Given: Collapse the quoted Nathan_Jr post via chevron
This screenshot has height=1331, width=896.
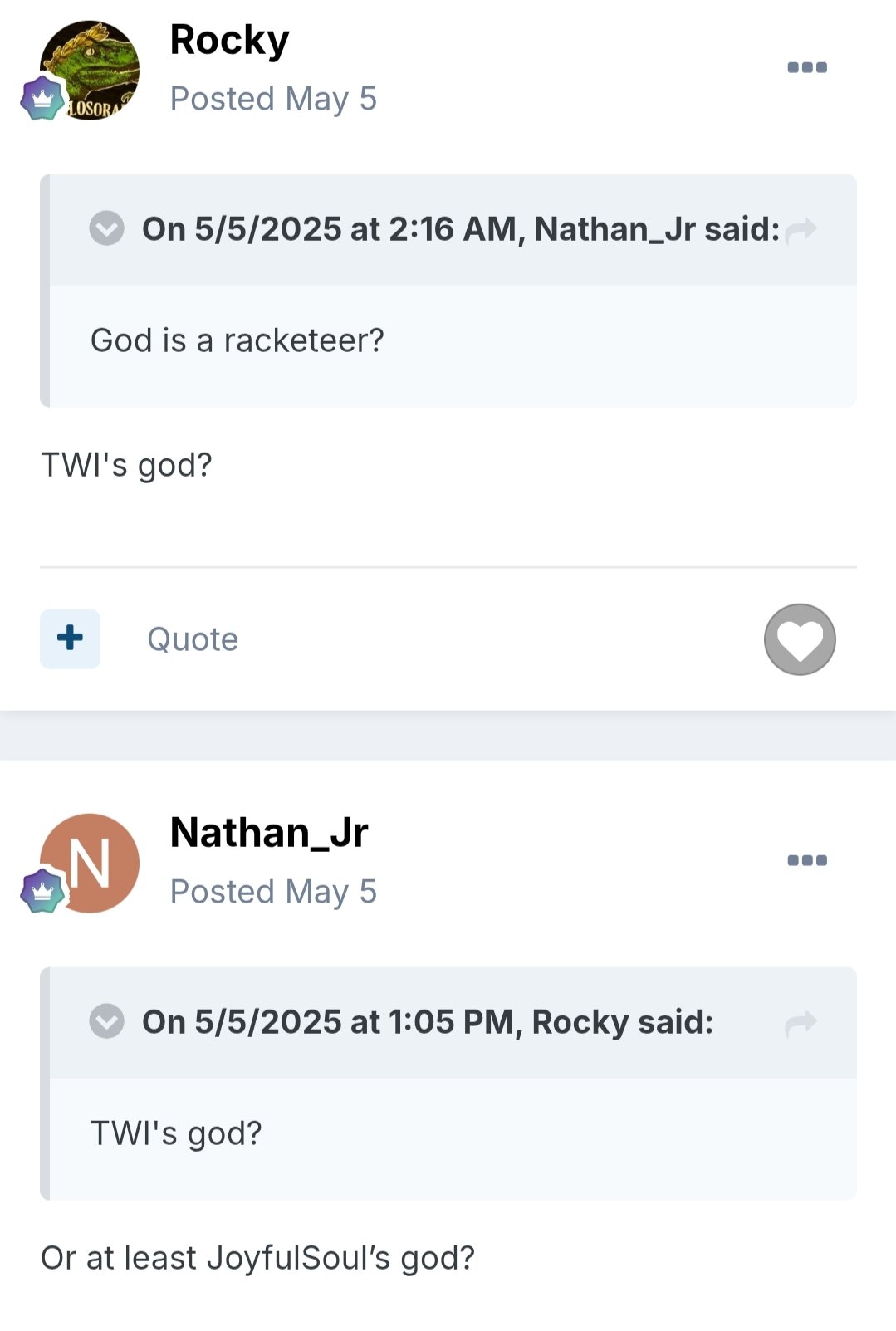Looking at the screenshot, I should coord(106,228).
